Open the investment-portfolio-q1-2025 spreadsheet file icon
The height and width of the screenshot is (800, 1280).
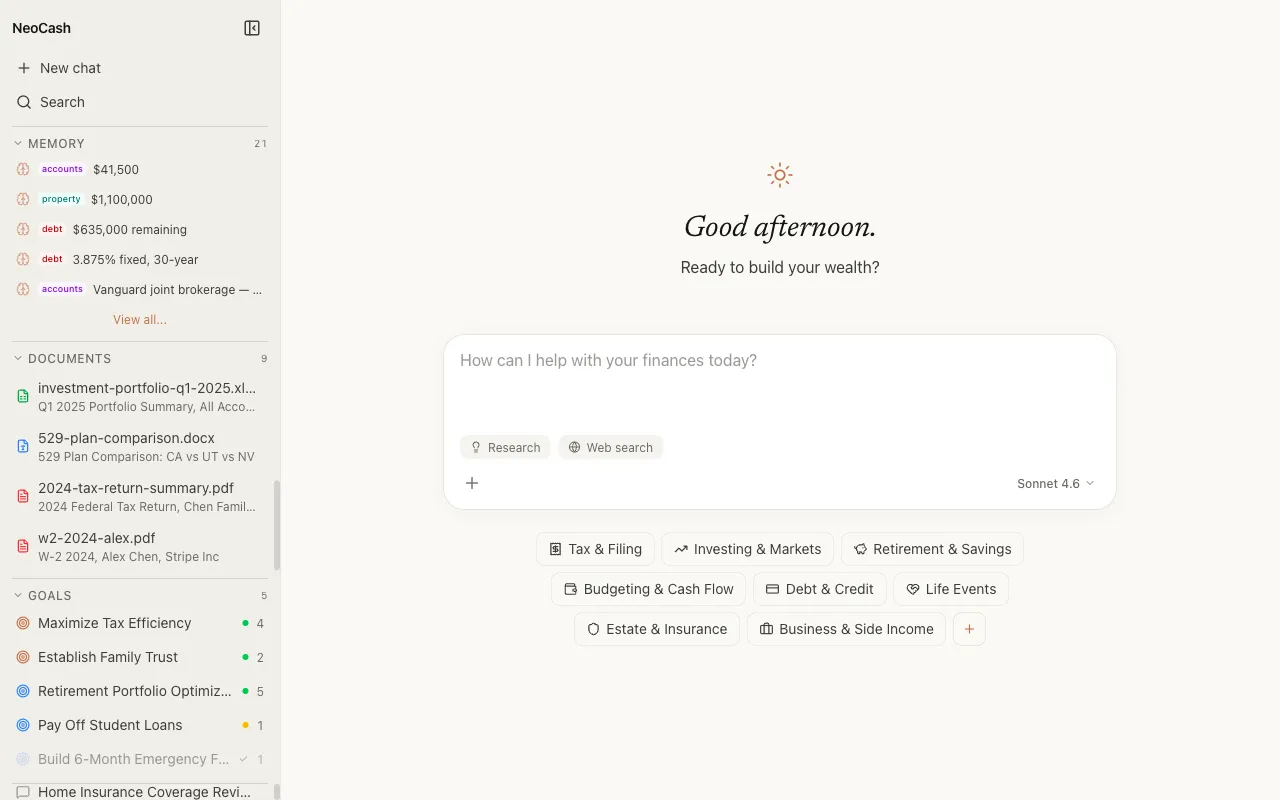[23, 396]
